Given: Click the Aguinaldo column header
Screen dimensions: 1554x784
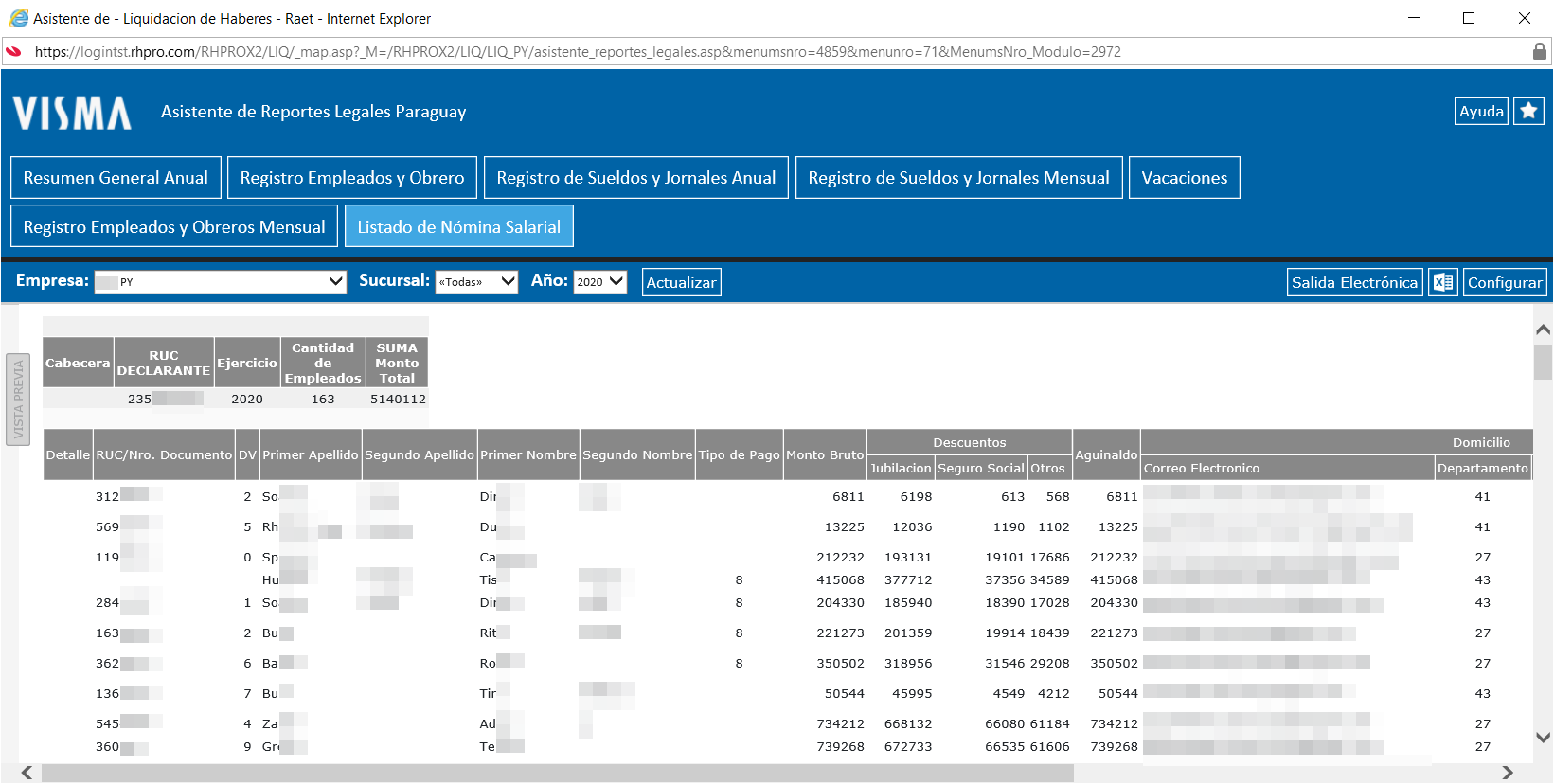Looking at the screenshot, I should point(1106,454).
